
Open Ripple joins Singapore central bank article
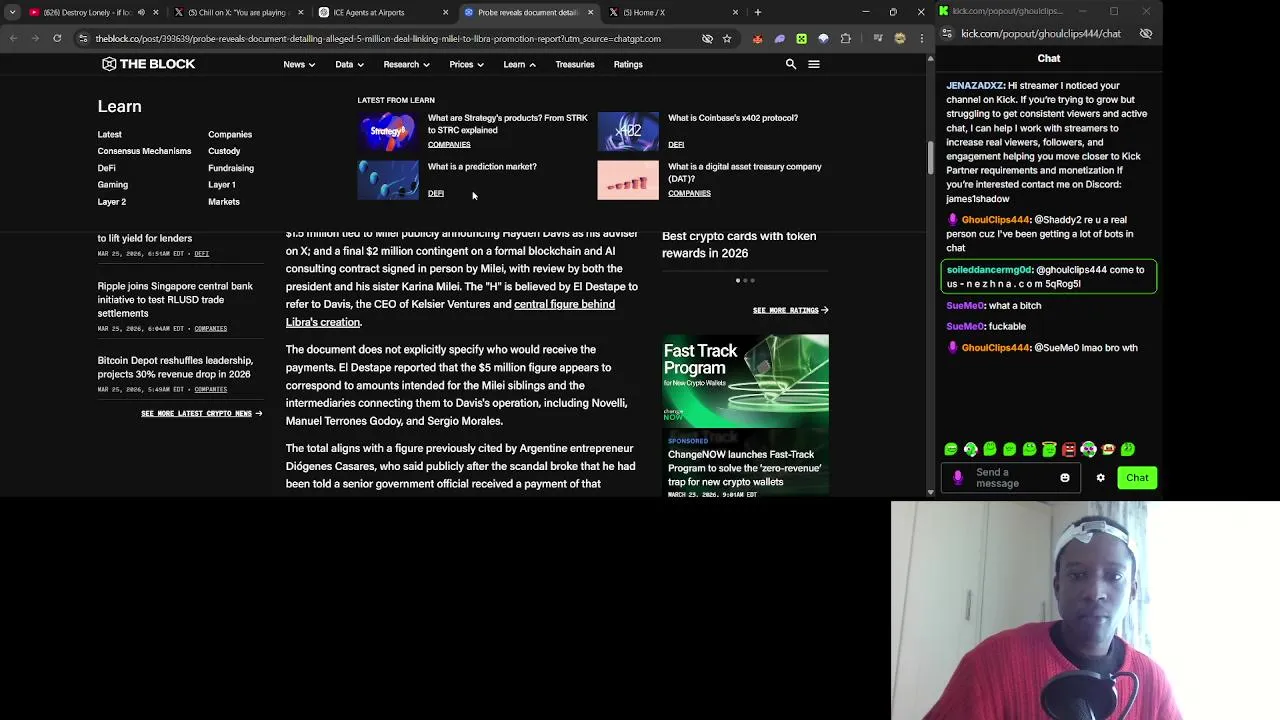tap(175, 299)
